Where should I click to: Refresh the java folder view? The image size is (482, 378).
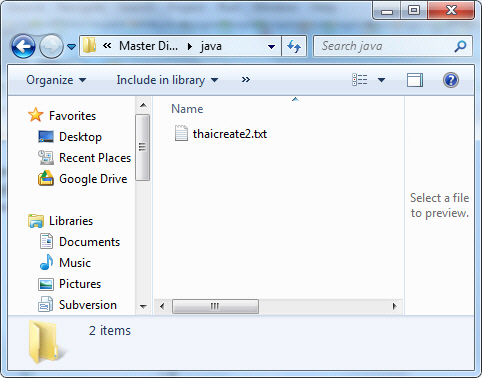(x=294, y=46)
